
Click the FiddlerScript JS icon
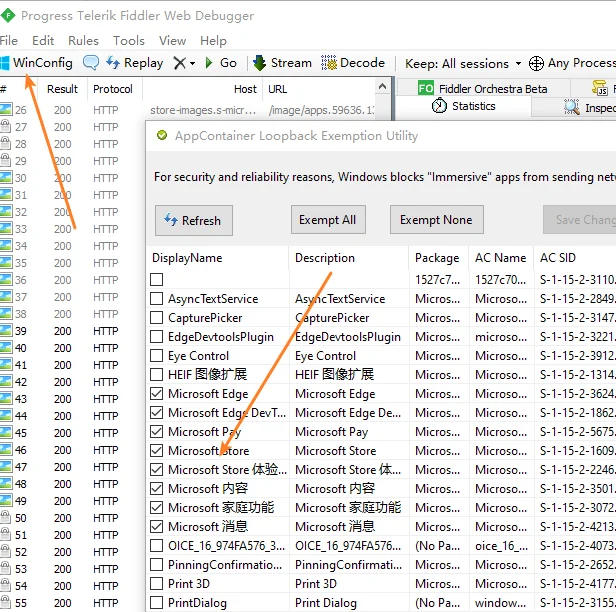(600, 88)
